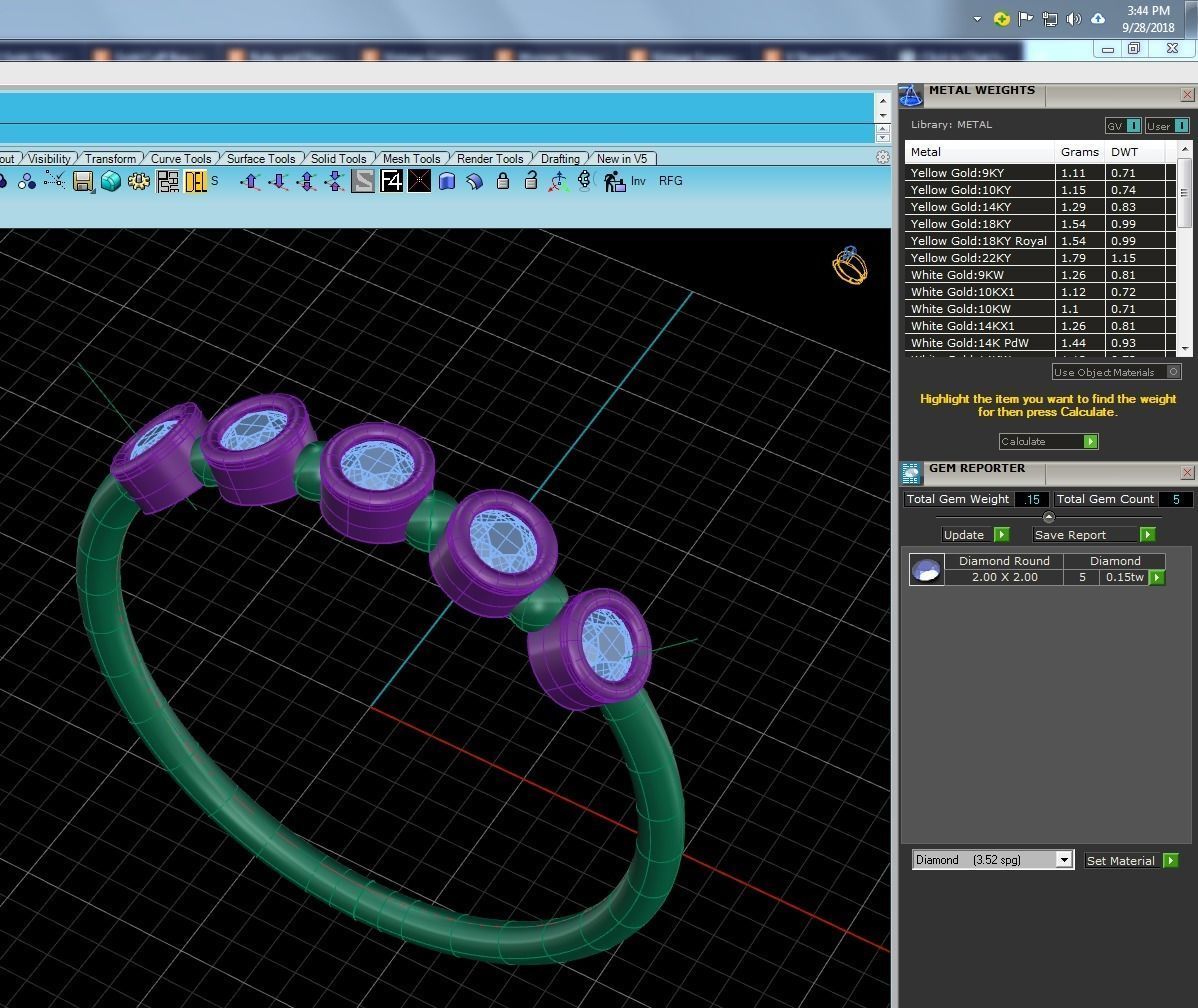Collapse the gem totals section arrow
The width and height of the screenshot is (1198, 1008).
coord(1048,517)
